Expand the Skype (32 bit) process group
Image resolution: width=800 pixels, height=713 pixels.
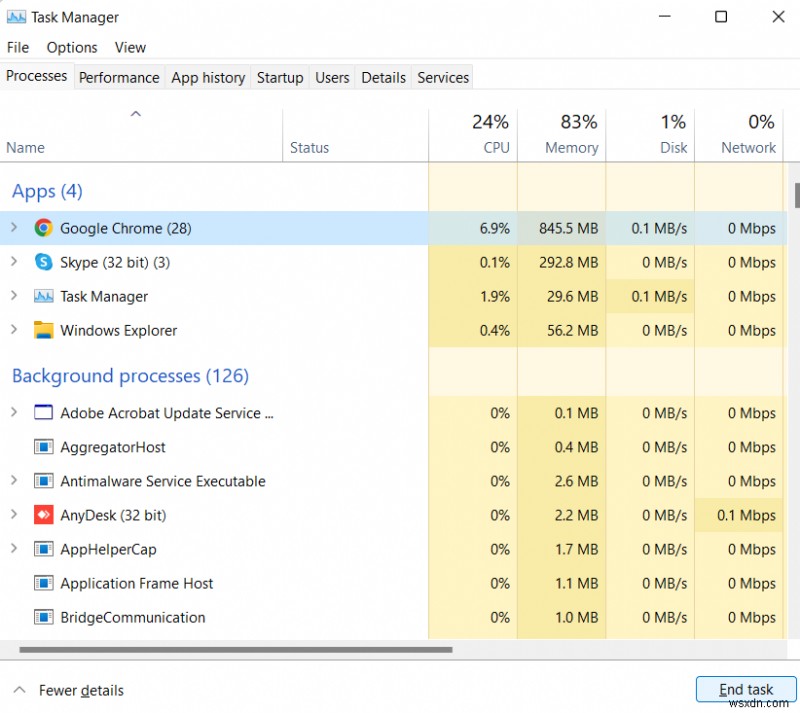[13, 262]
